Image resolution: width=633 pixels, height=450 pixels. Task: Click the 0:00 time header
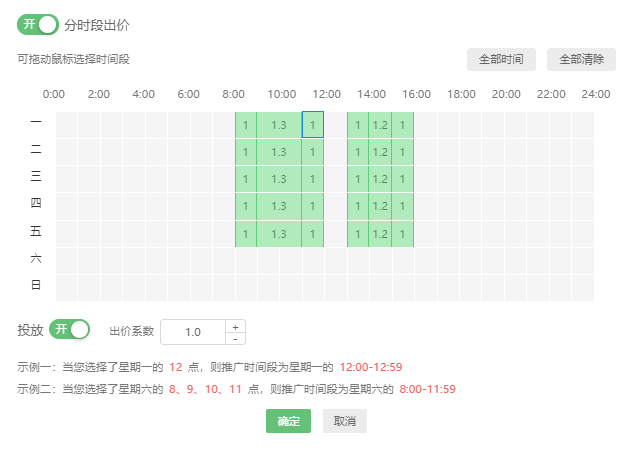[x=54, y=94]
